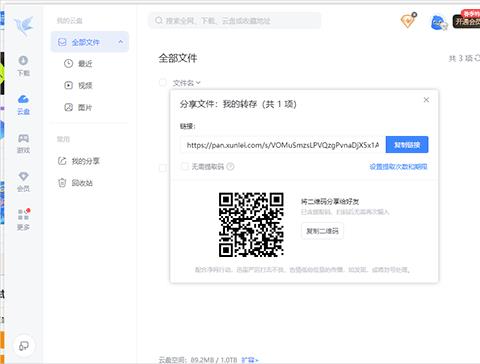Click the QR code image
The width and height of the screenshot is (480, 364).
click(x=251, y=224)
